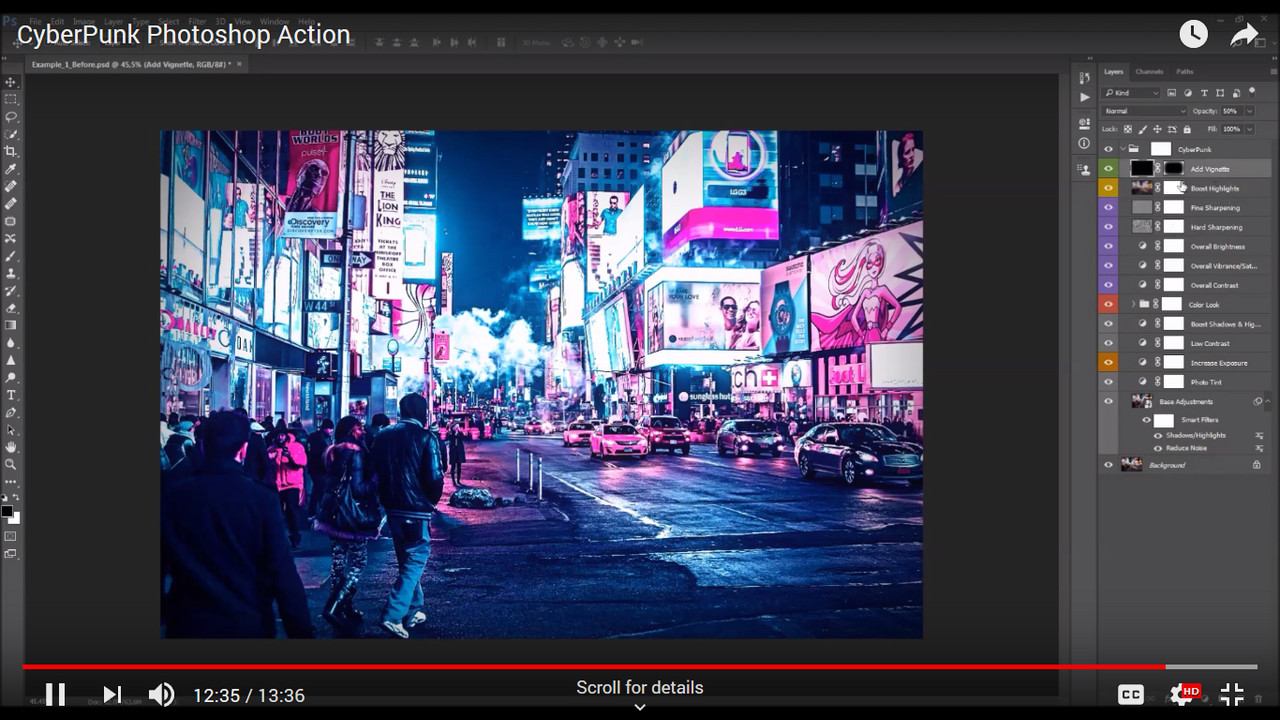
Task: Switch to the Channels tab
Action: click(x=1149, y=72)
